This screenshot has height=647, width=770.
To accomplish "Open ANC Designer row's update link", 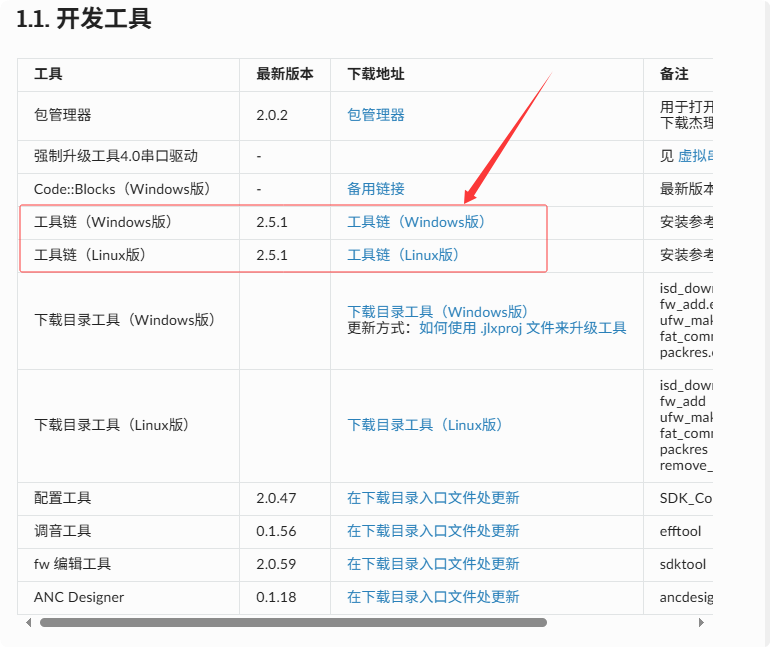I will coord(433,597).
